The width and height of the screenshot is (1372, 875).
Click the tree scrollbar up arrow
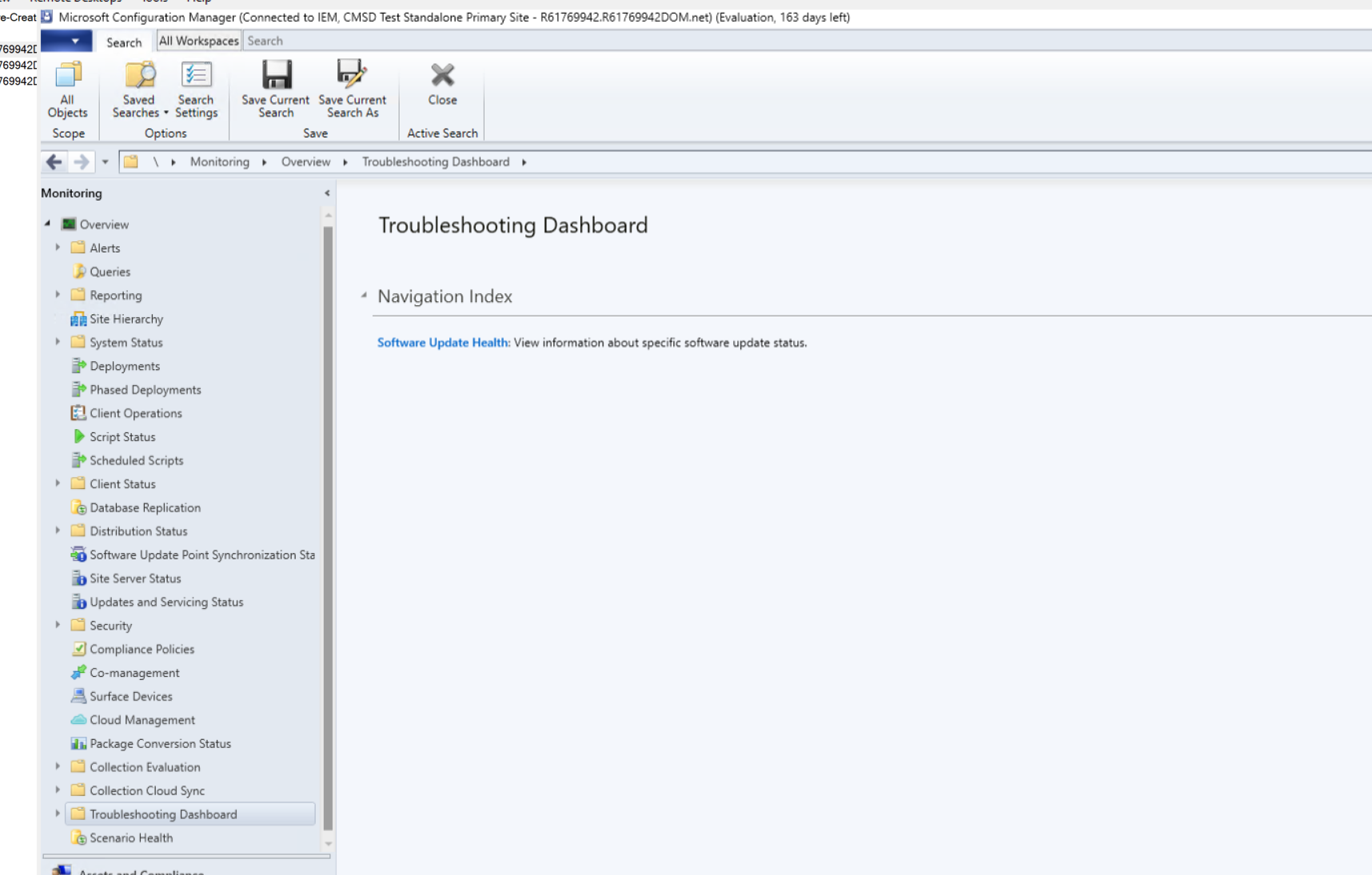click(x=328, y=216)
